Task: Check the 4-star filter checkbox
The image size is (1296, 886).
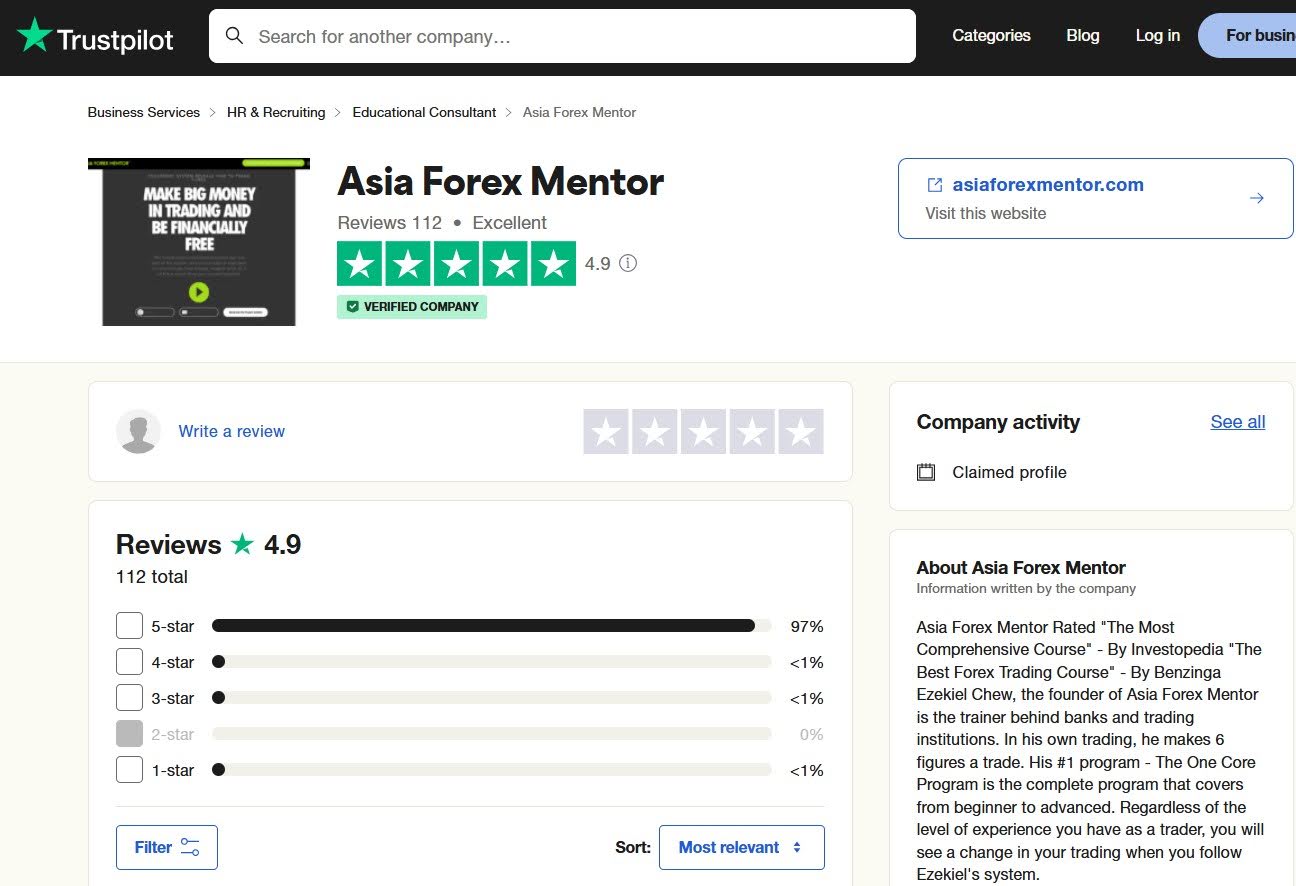Action: [130, 662]
